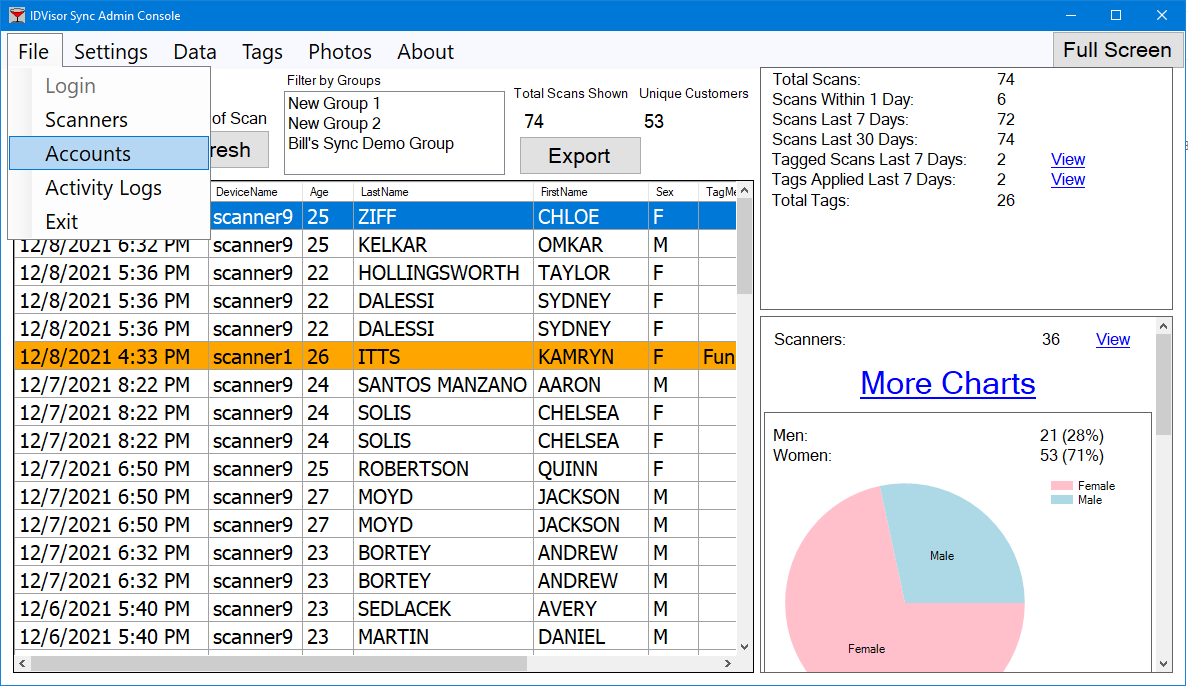This screenshot has width=1188, height=686.
Task: Click the horizontal scrollbar right arrow
Action: tap(728, 663)
